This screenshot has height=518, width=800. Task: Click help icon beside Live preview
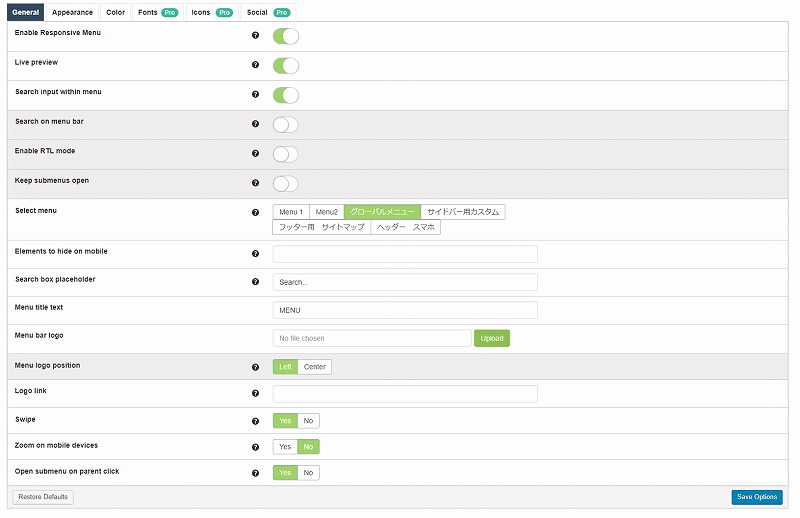point(255,65)
